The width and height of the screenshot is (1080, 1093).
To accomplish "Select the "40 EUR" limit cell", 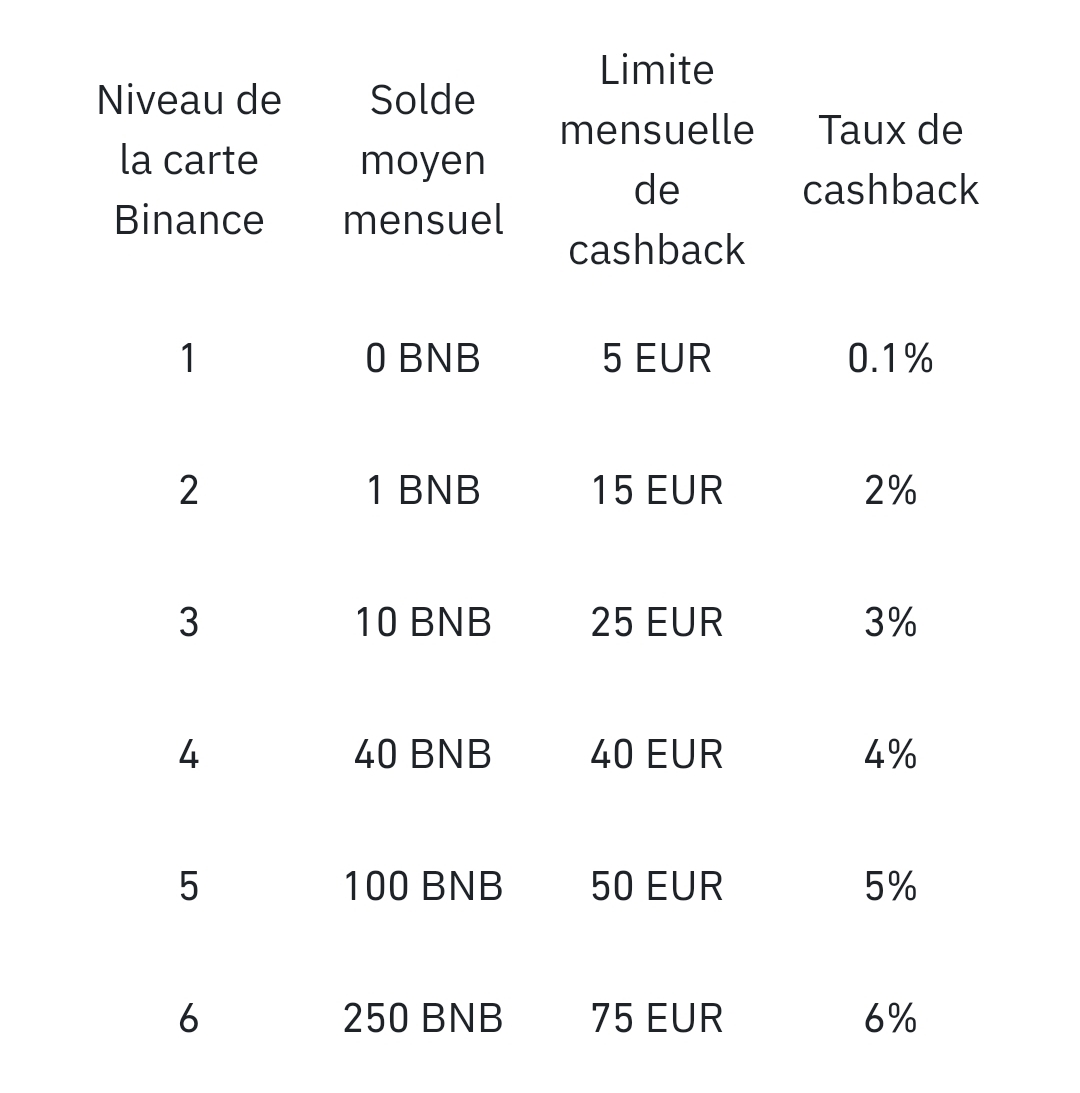I will click(x=657, y=754).
